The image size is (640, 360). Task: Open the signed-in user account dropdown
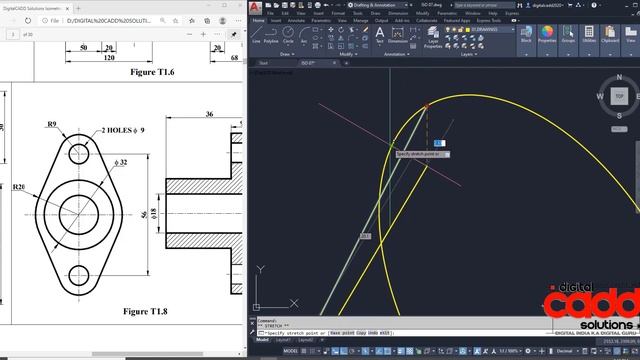[x=545, y=5]
